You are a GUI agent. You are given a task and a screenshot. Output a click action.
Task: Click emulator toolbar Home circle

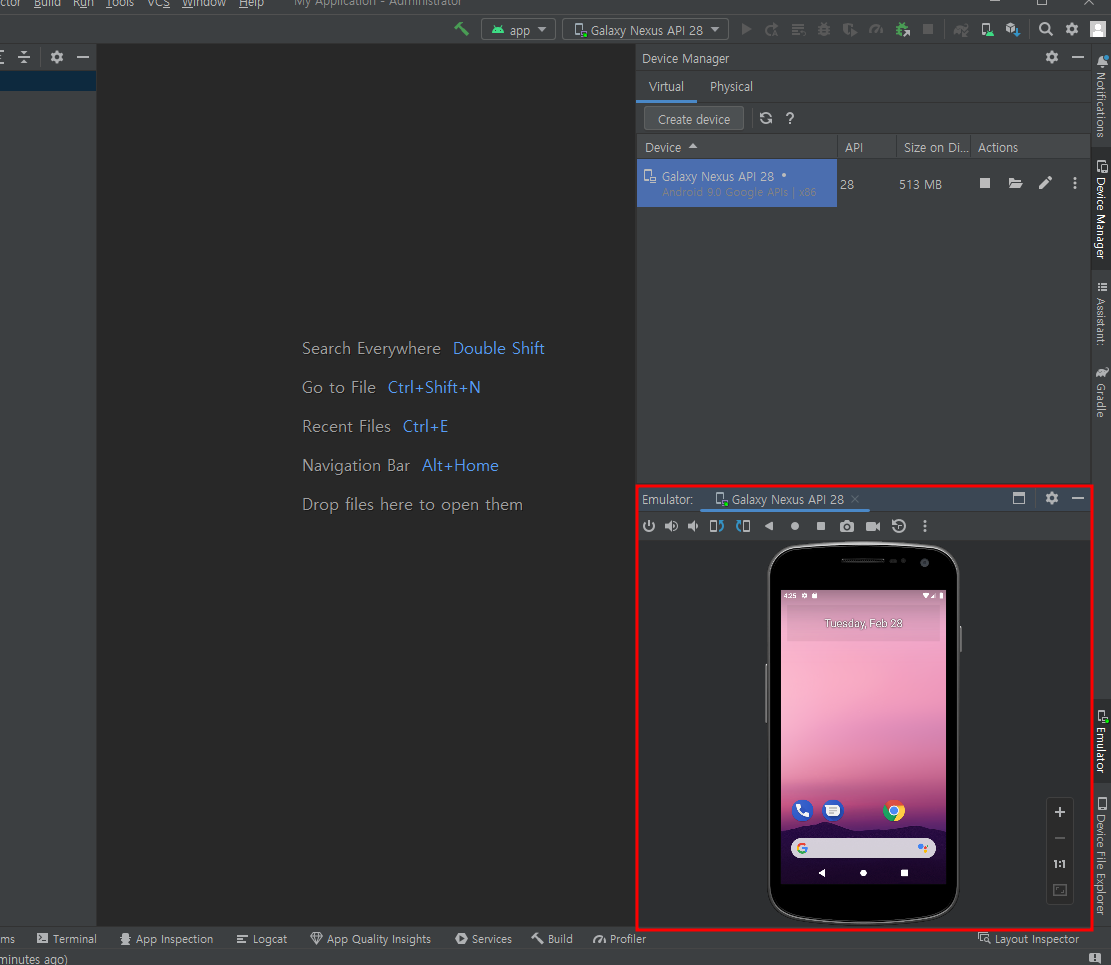pyautogui.click(x=795, y=526)
